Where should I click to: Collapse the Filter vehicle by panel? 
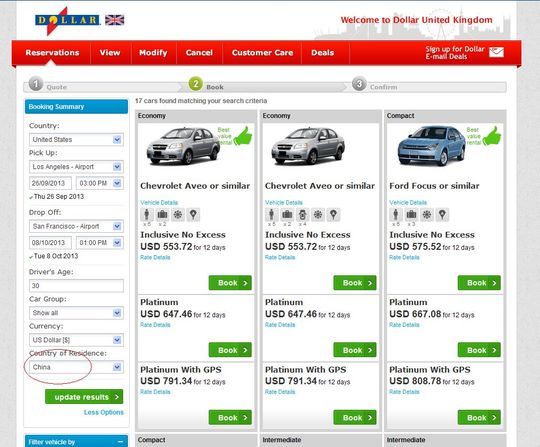pos(120,442)
